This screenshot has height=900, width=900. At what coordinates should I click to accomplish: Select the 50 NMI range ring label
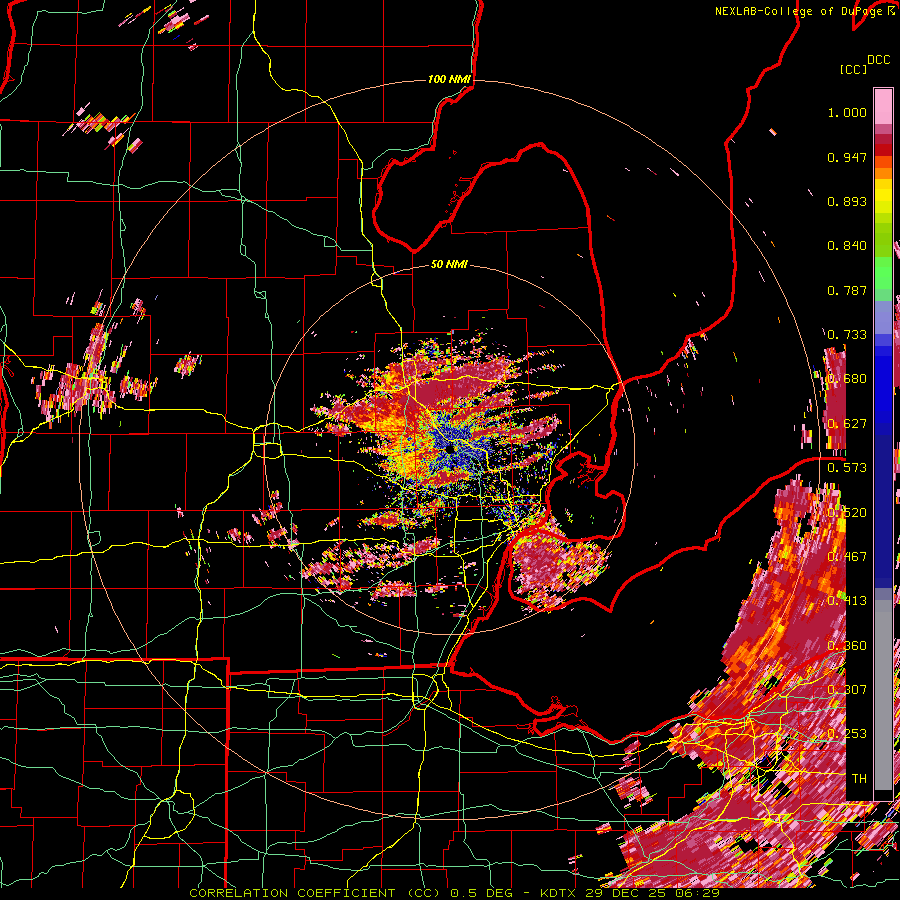pos(449,264)
